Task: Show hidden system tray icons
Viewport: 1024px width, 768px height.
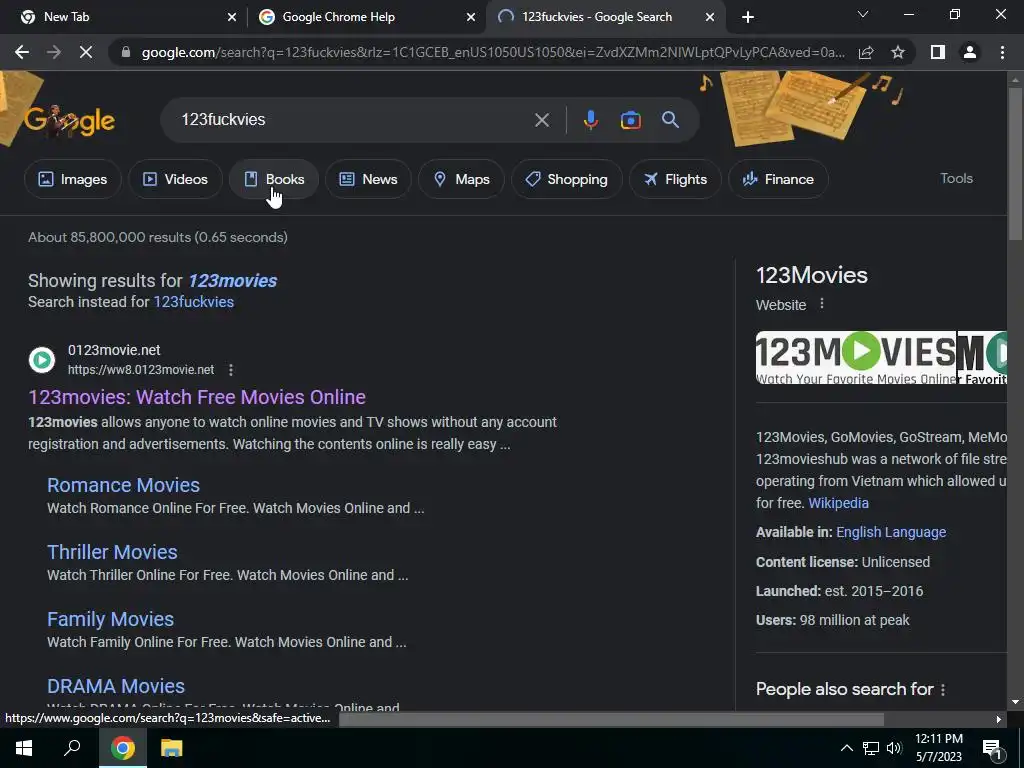Action: [846, 748]
